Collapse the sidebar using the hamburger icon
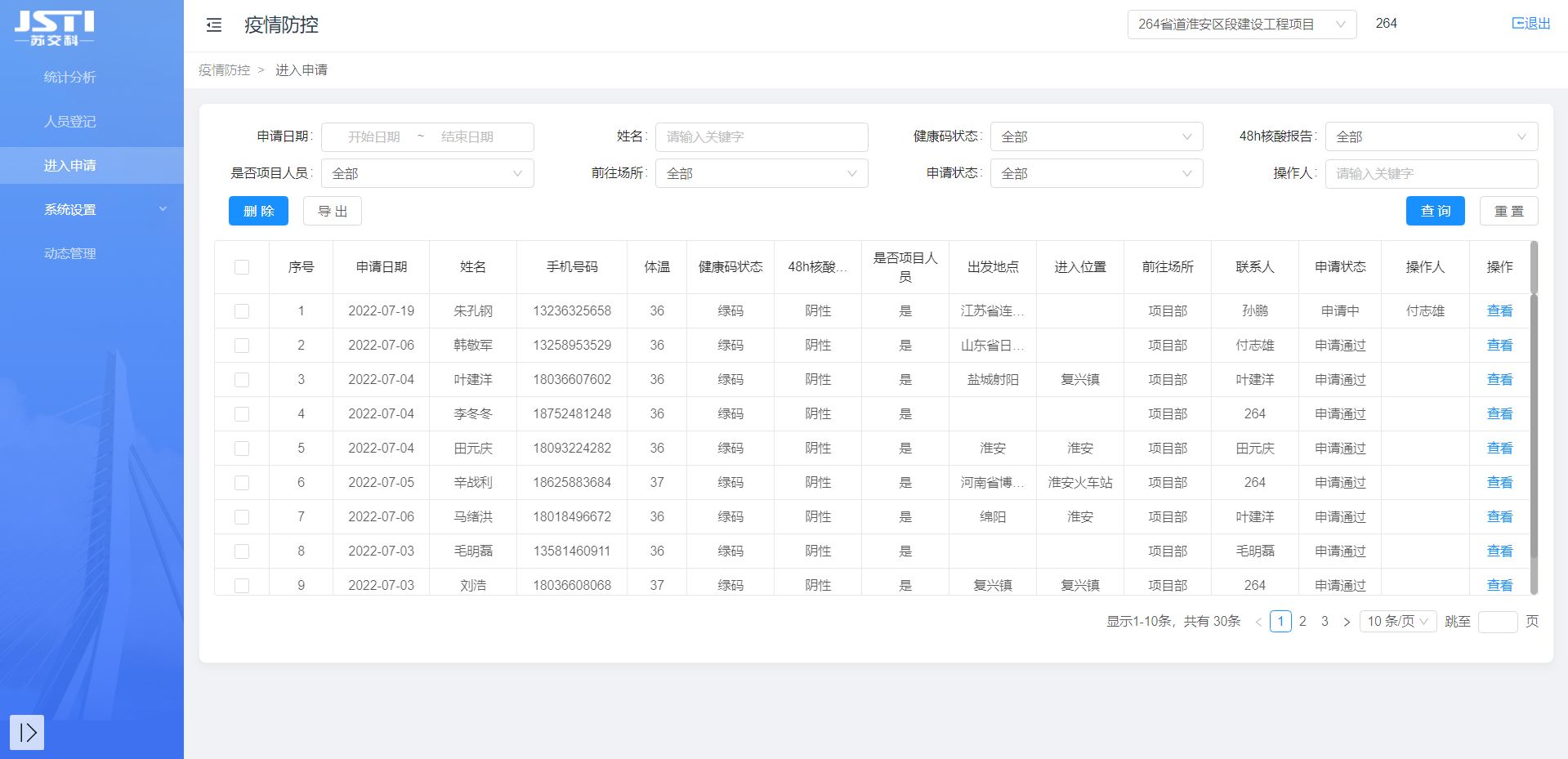 coord(214,25)
